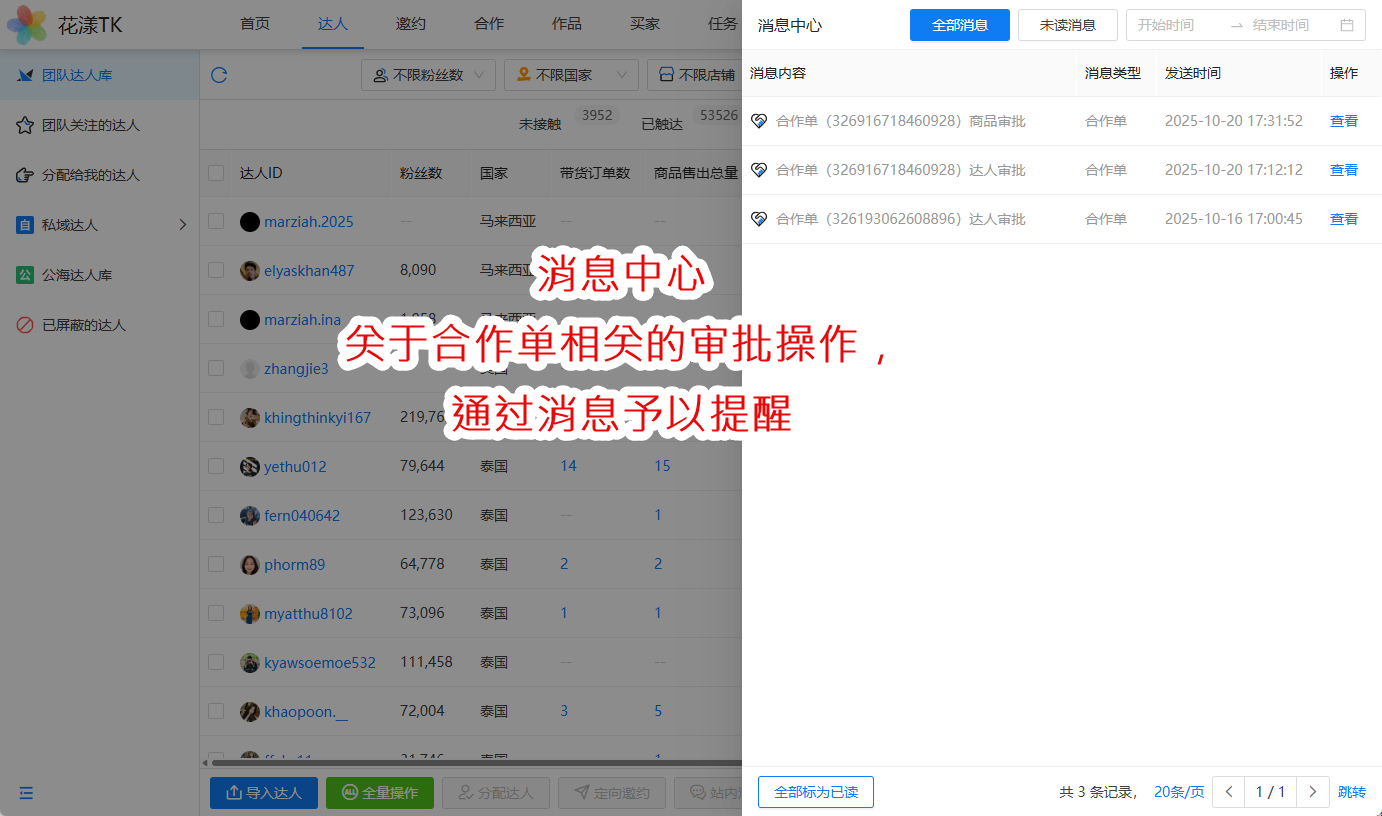The height and width of the screenshot is (816, 1382).
Task: Click 查看 for the 商品审批 message
Action: (x=1343, y=121)
